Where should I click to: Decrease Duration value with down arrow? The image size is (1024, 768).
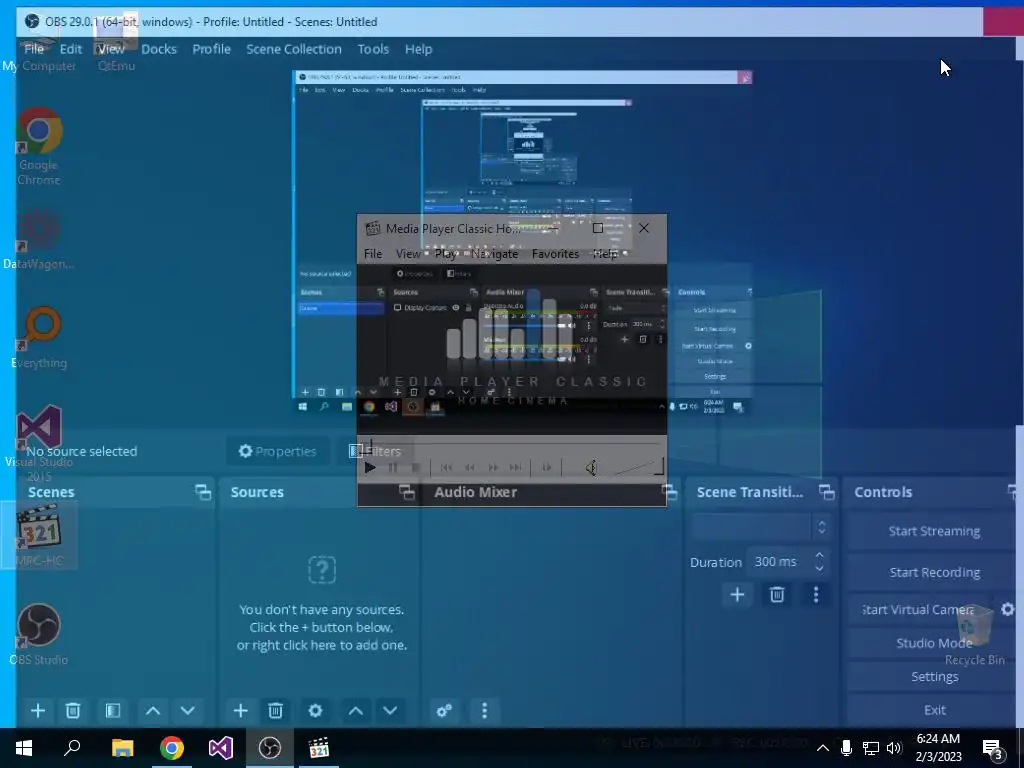pyautogui.click(x=820, y=569)
